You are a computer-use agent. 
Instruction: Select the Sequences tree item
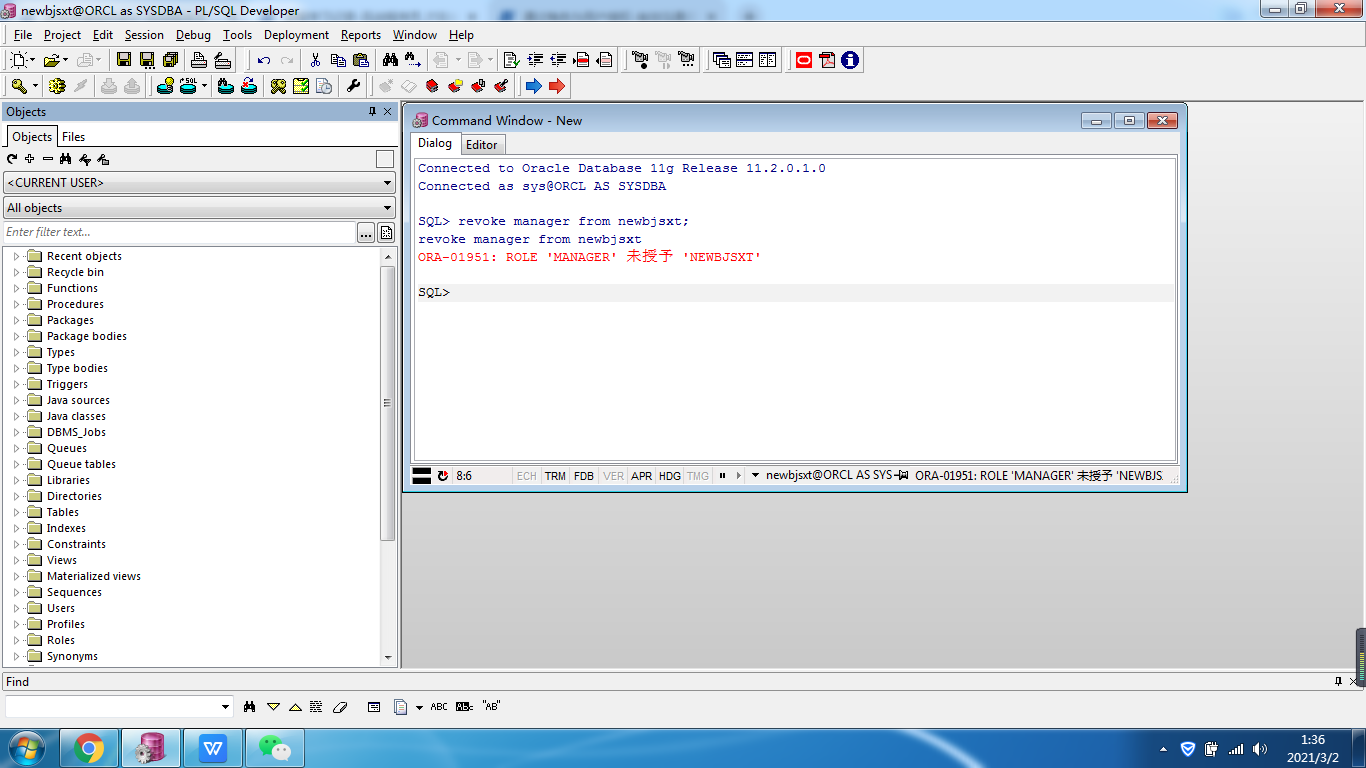(74, 592)
